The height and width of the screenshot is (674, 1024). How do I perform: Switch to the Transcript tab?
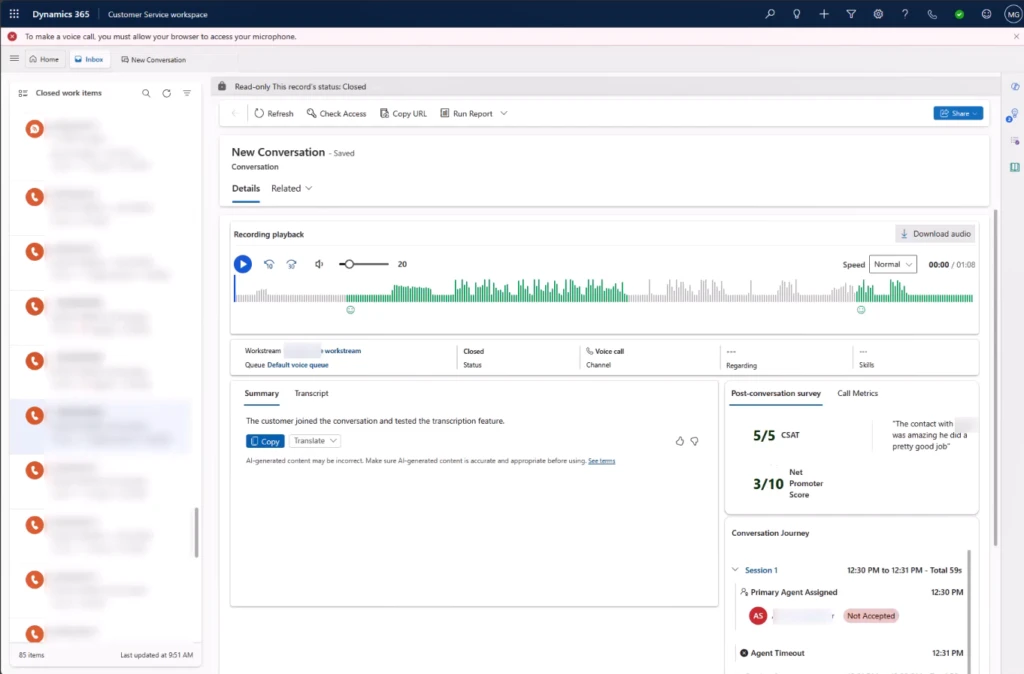(310, 394)
